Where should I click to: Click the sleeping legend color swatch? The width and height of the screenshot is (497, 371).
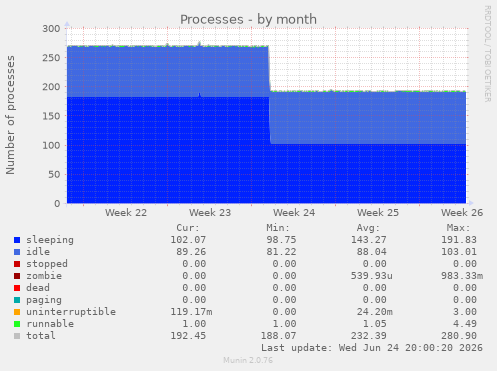(17, 240)
